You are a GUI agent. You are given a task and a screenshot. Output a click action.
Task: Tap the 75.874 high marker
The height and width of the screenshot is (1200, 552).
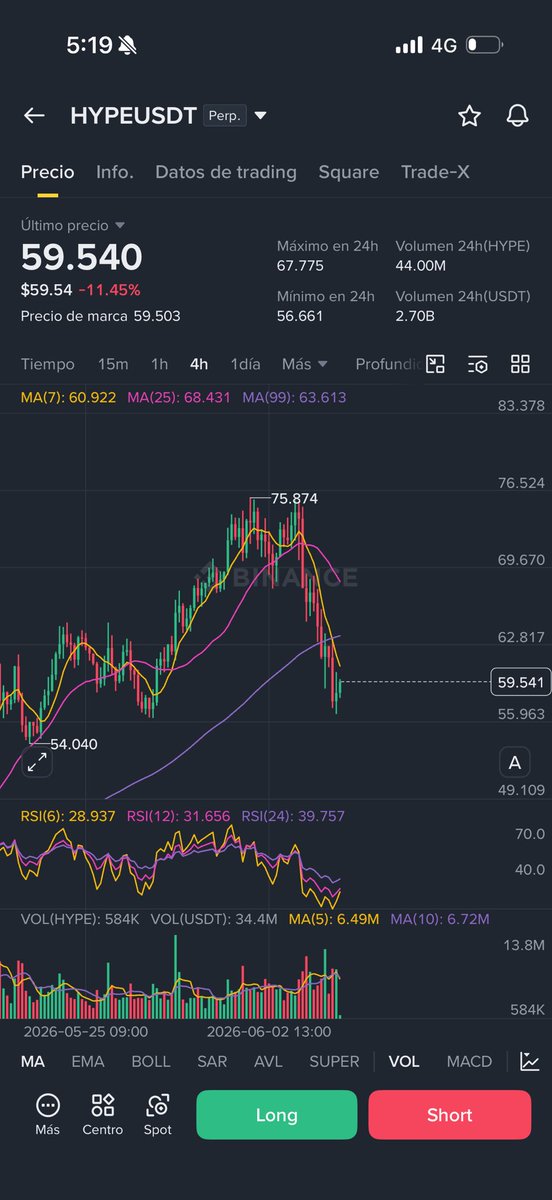(x=295, y=498)
